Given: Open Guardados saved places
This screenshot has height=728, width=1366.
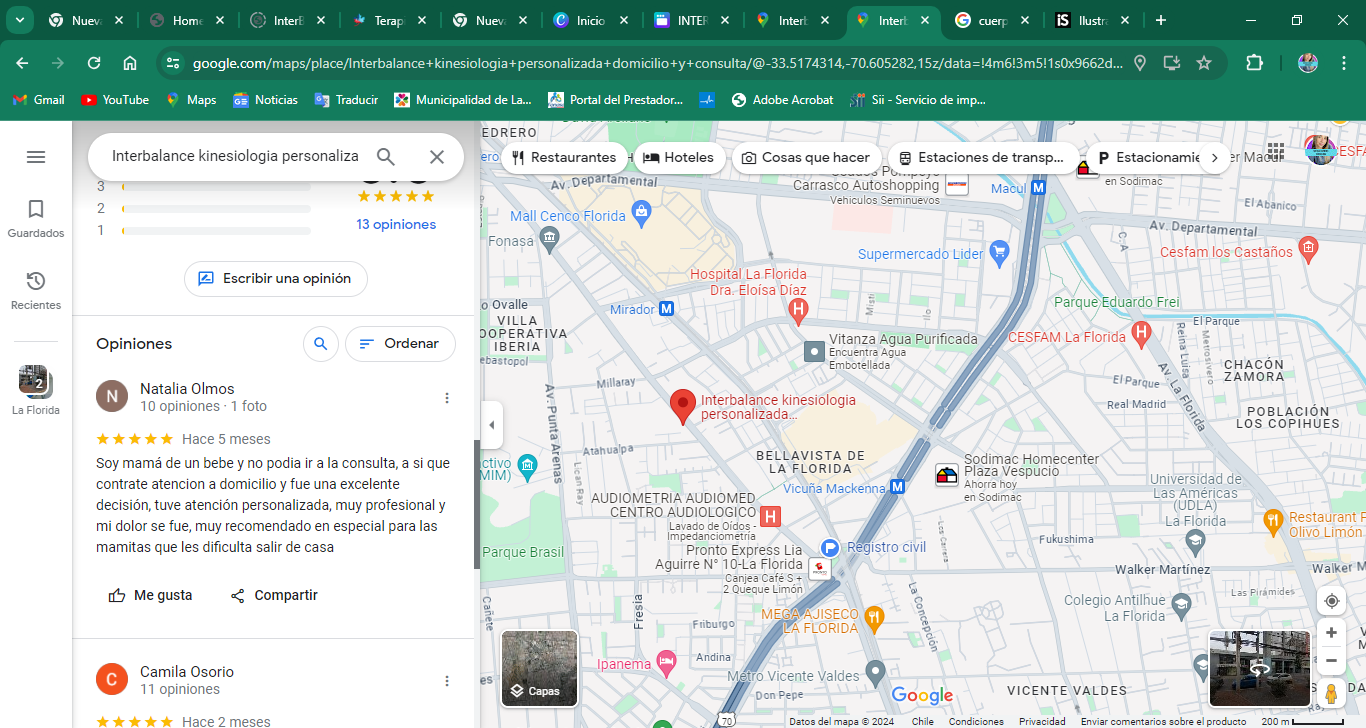Looking at the screenshot, I should [36, 219].
